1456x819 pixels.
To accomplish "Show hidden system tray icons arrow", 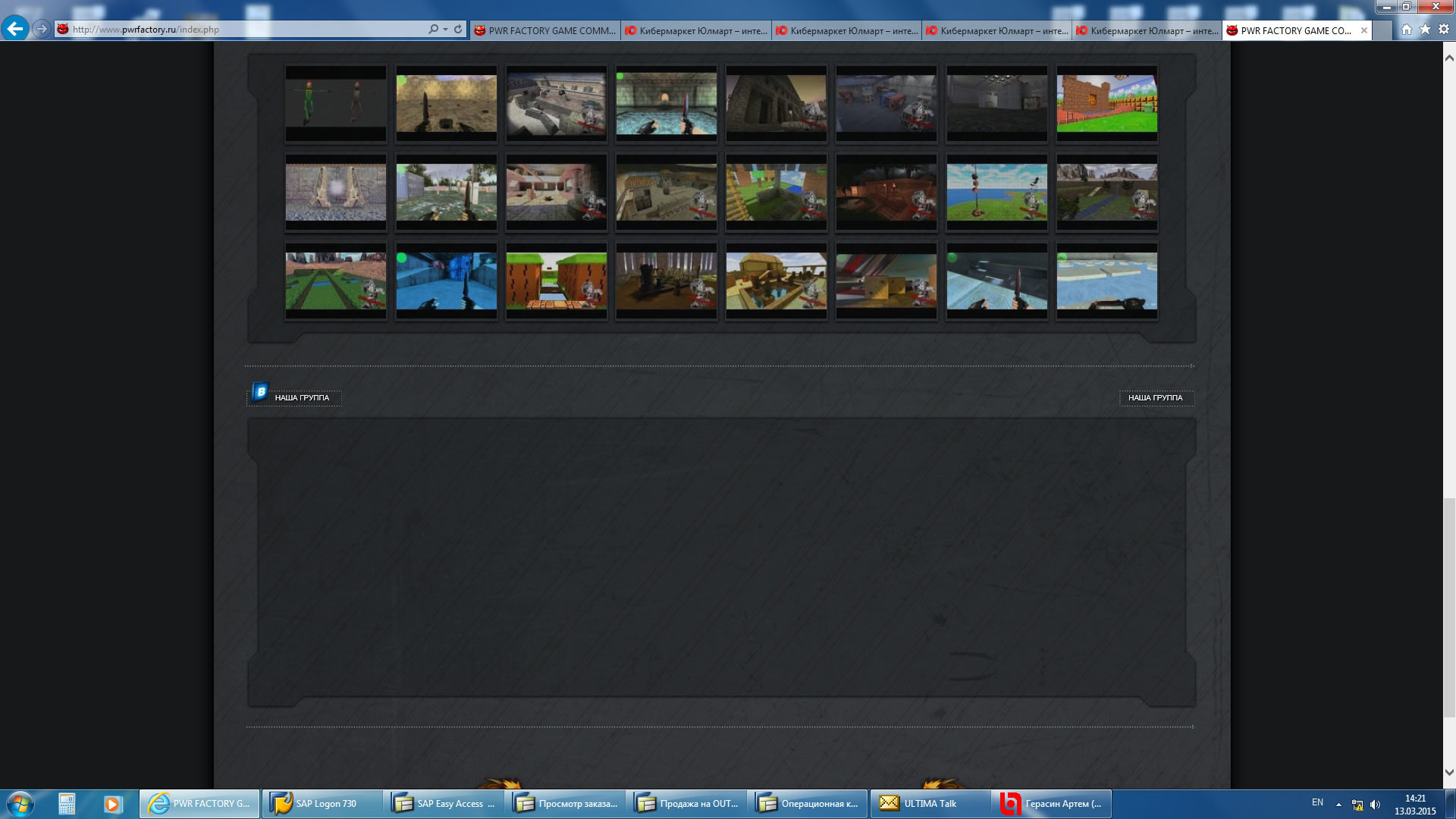I will tap(1338, 804).
